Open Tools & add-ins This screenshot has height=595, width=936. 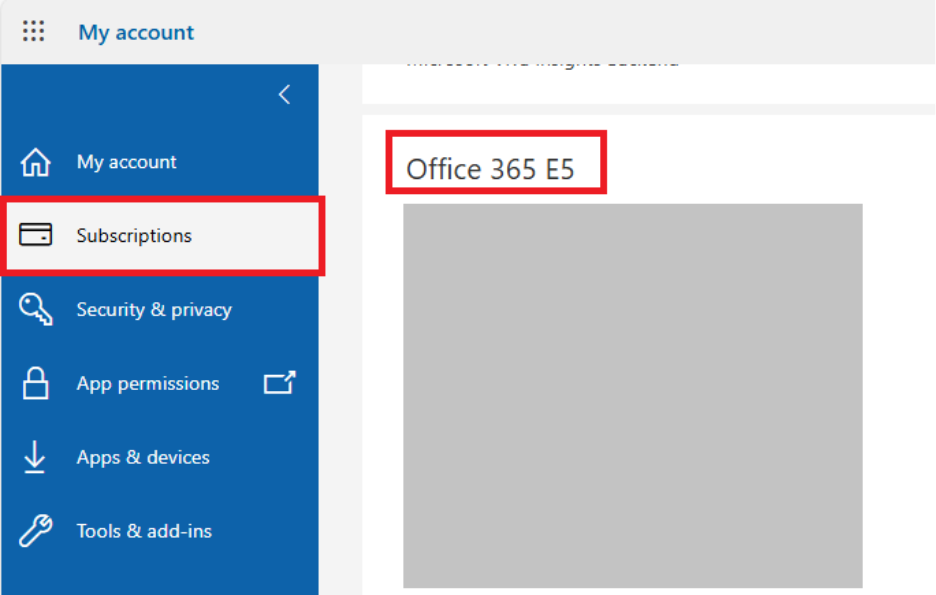[x=144, y=531]
